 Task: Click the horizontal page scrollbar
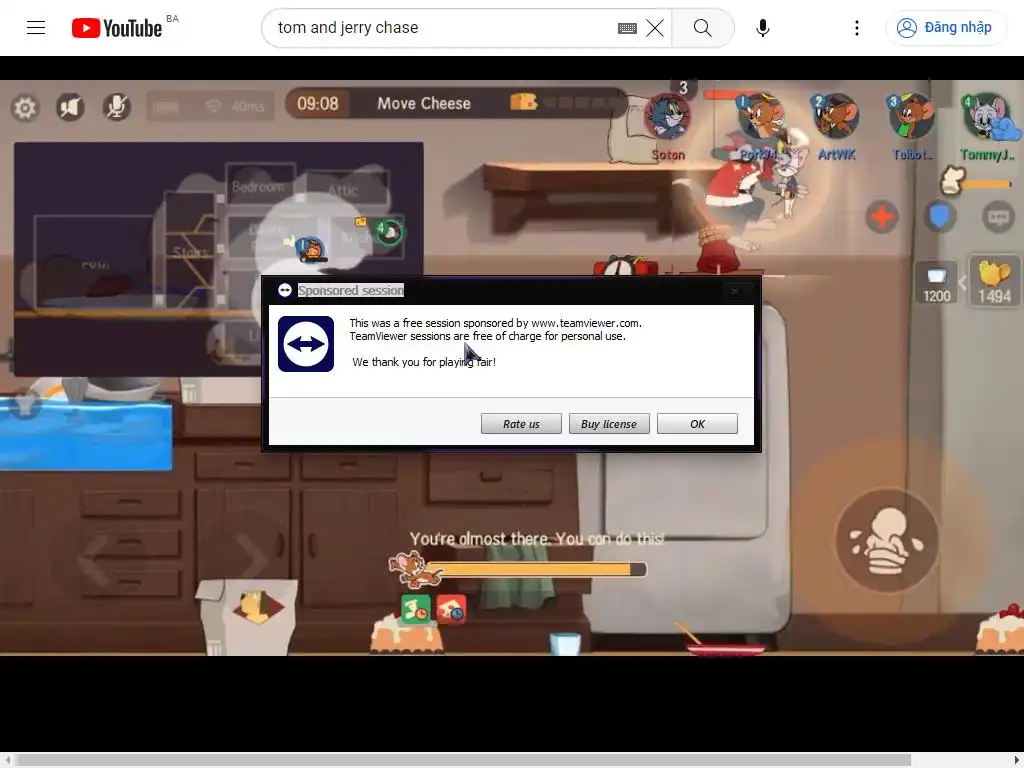tap(463, 760)
